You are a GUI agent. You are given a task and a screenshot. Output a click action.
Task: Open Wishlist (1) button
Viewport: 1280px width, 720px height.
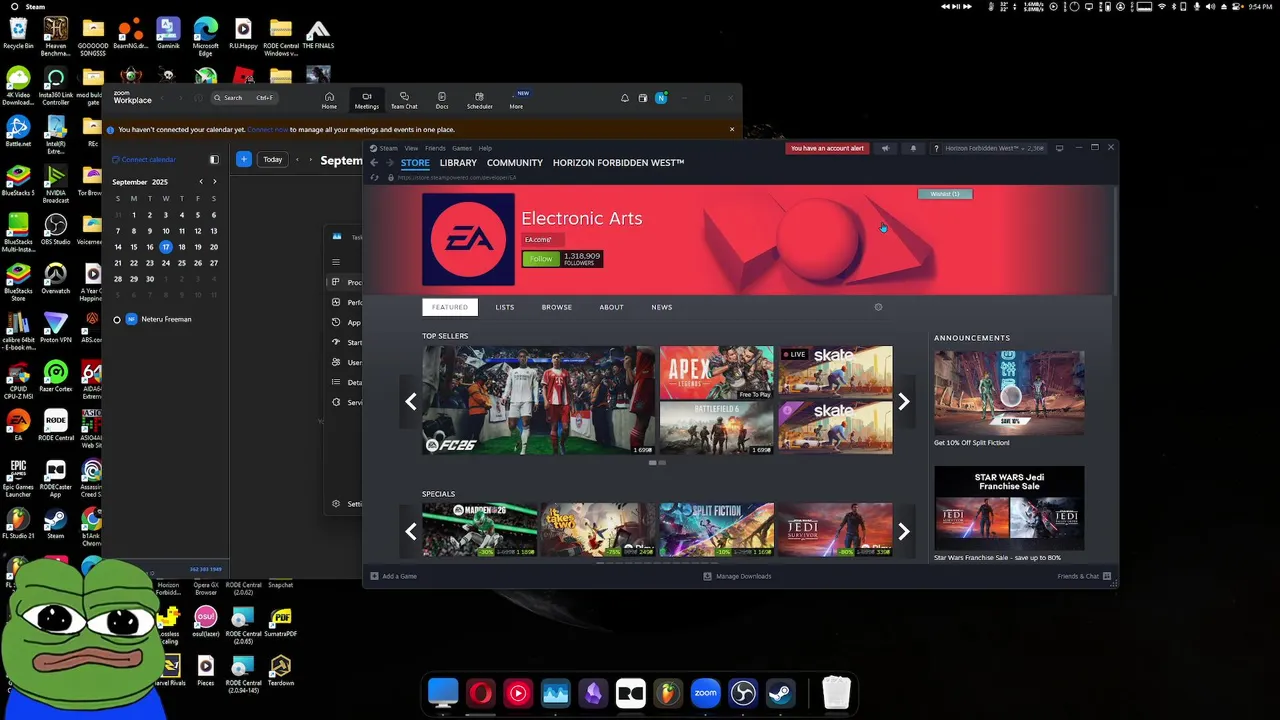tap(945, 194)
